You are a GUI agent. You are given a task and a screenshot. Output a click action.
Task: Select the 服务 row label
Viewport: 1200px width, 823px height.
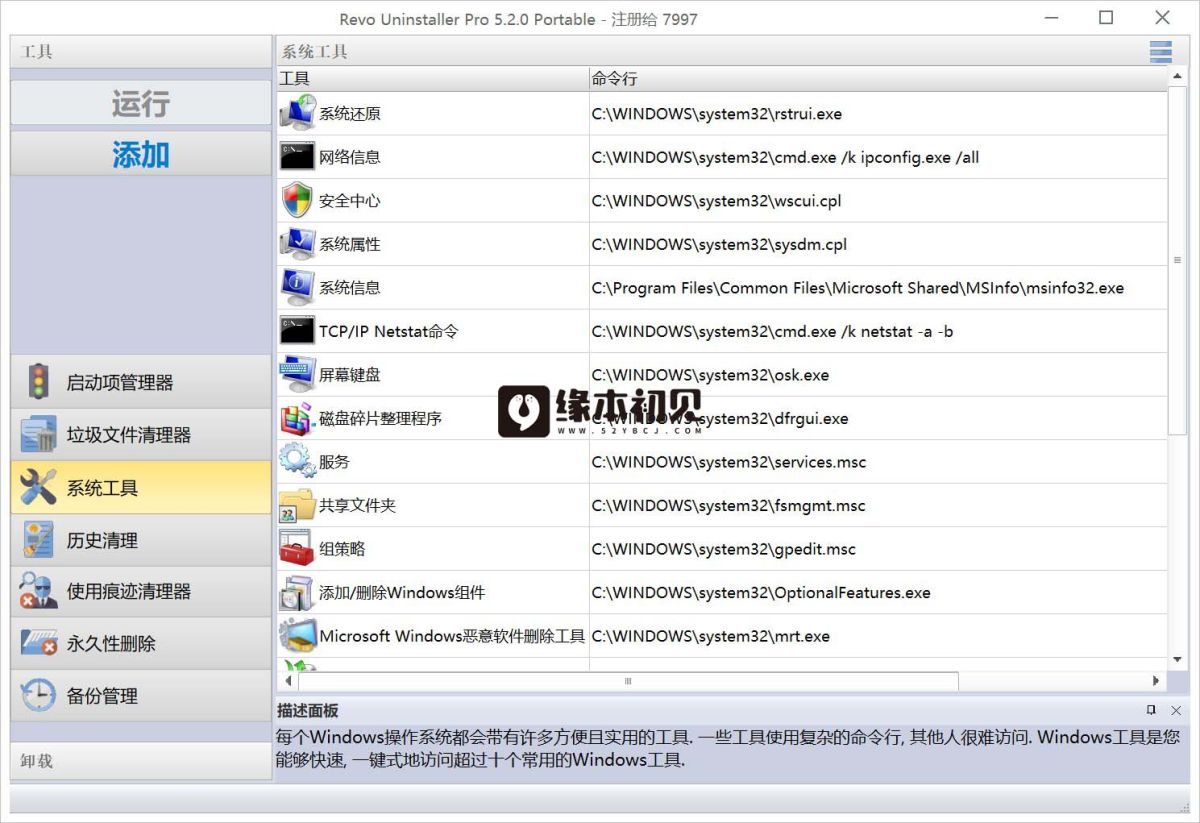click(334, 462)
